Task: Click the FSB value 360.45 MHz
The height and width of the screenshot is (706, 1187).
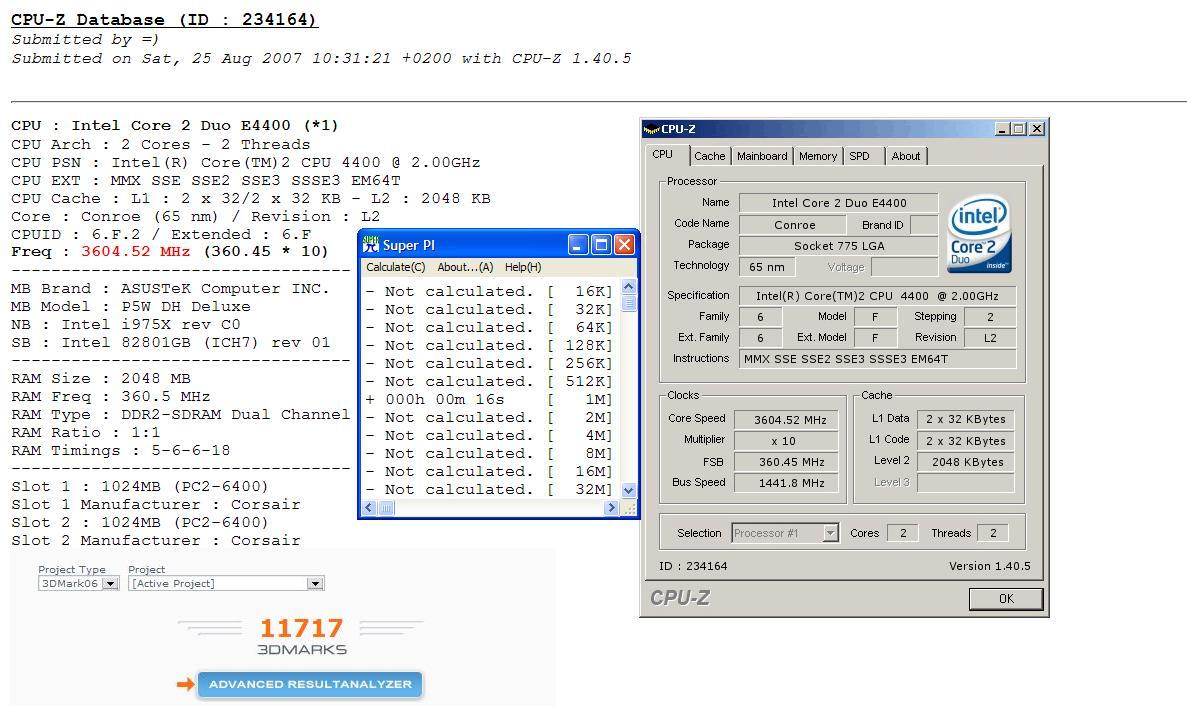Action: coord(786,462)
